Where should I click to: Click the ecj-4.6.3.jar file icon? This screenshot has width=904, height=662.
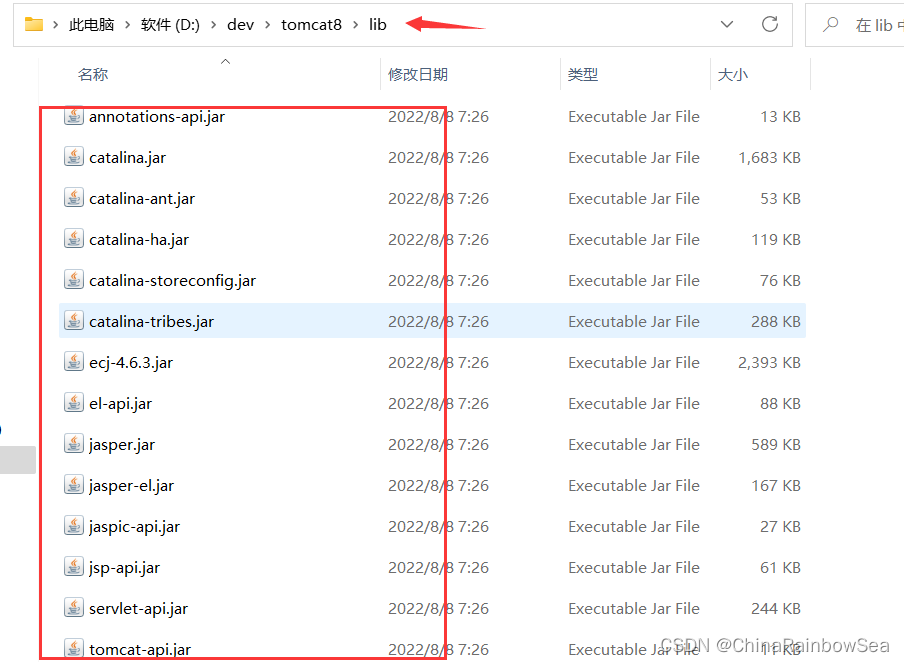point(73,362)
